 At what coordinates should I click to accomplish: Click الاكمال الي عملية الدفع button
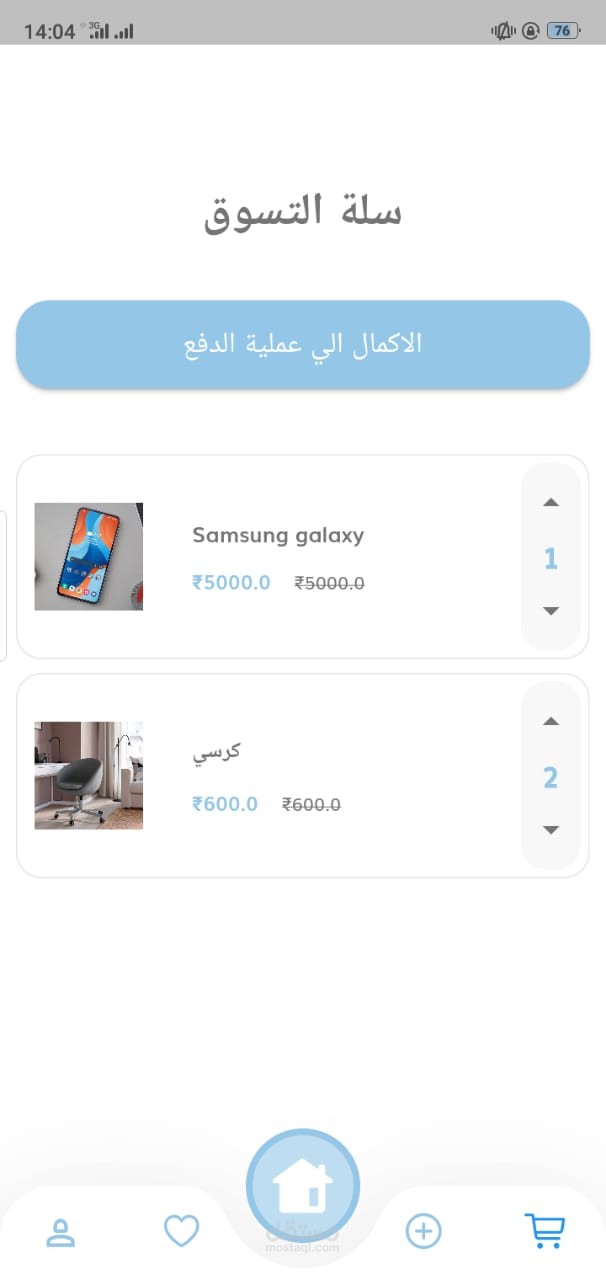[303, 345]
